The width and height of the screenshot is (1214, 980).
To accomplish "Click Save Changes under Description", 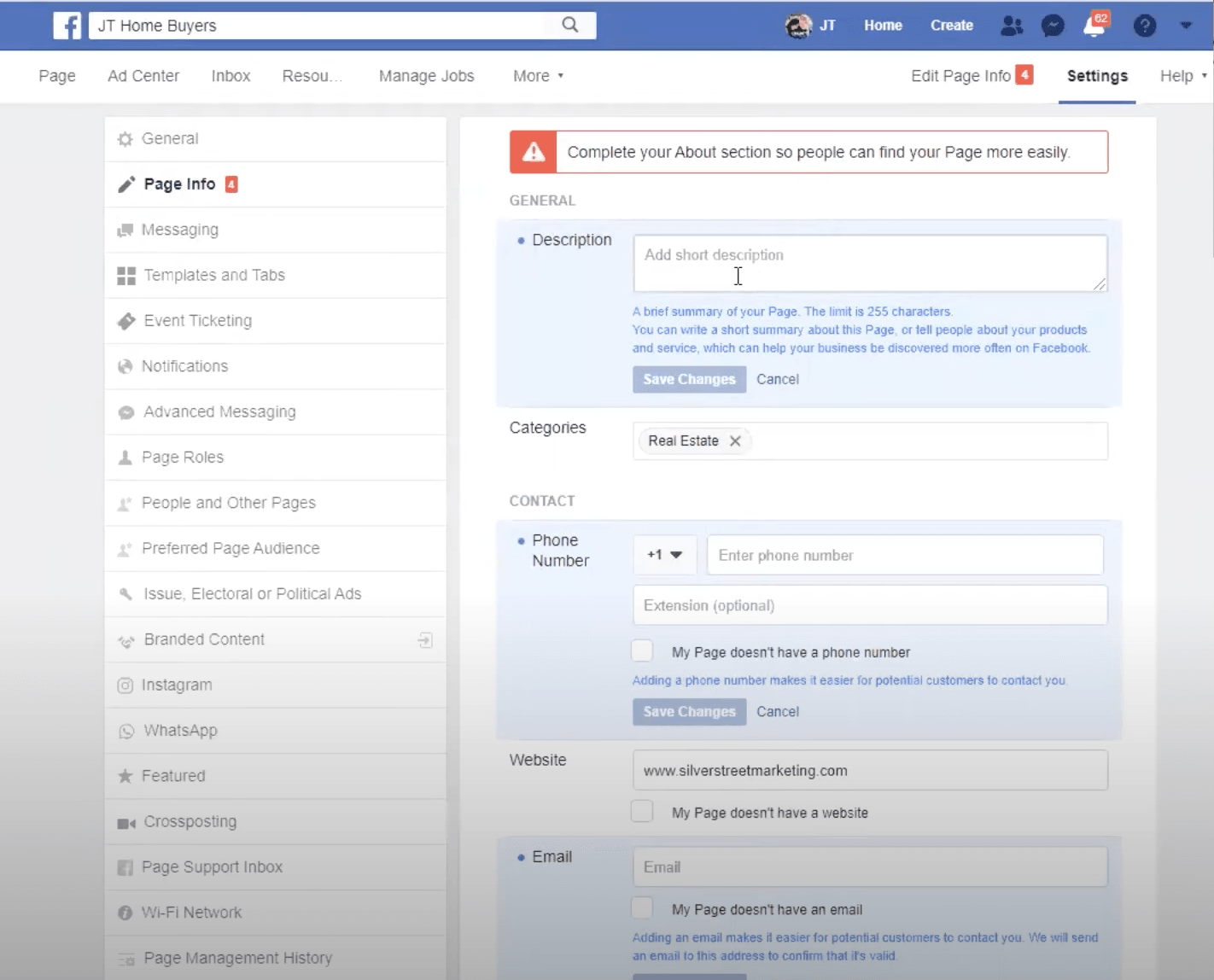I will click(x=689, y=380).
